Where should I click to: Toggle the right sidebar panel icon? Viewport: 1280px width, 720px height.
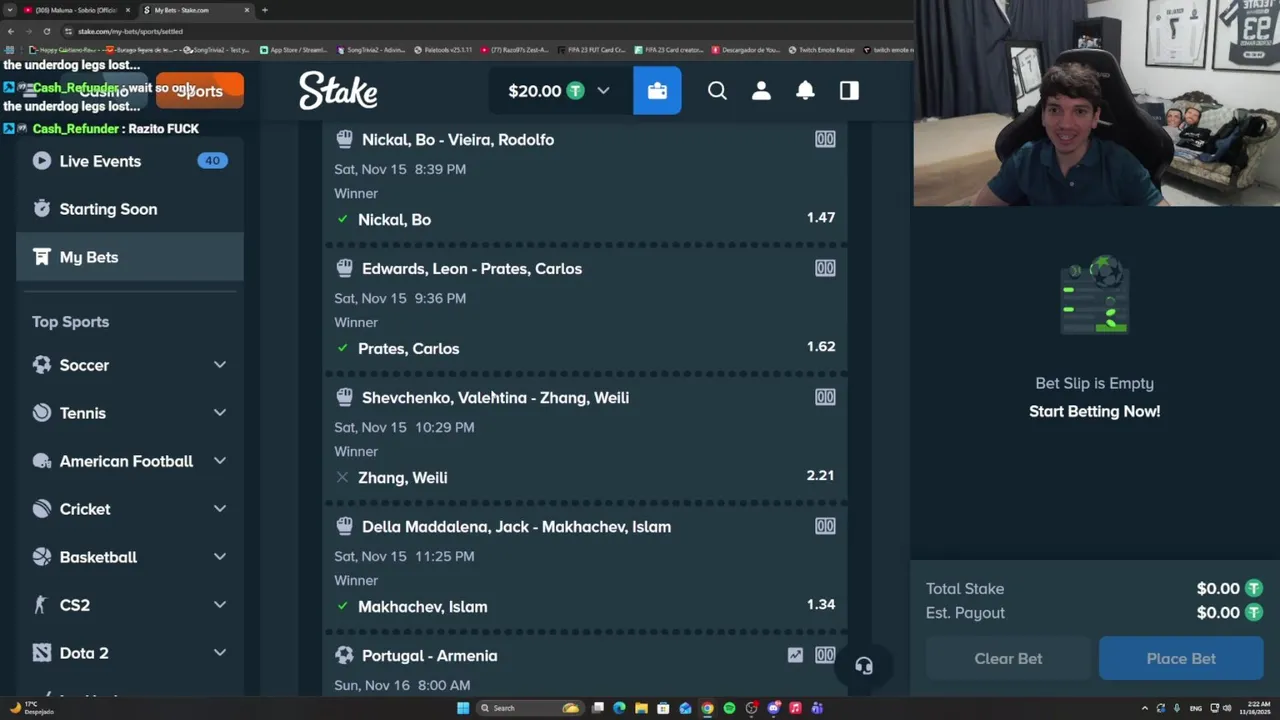tap(849, 91)
